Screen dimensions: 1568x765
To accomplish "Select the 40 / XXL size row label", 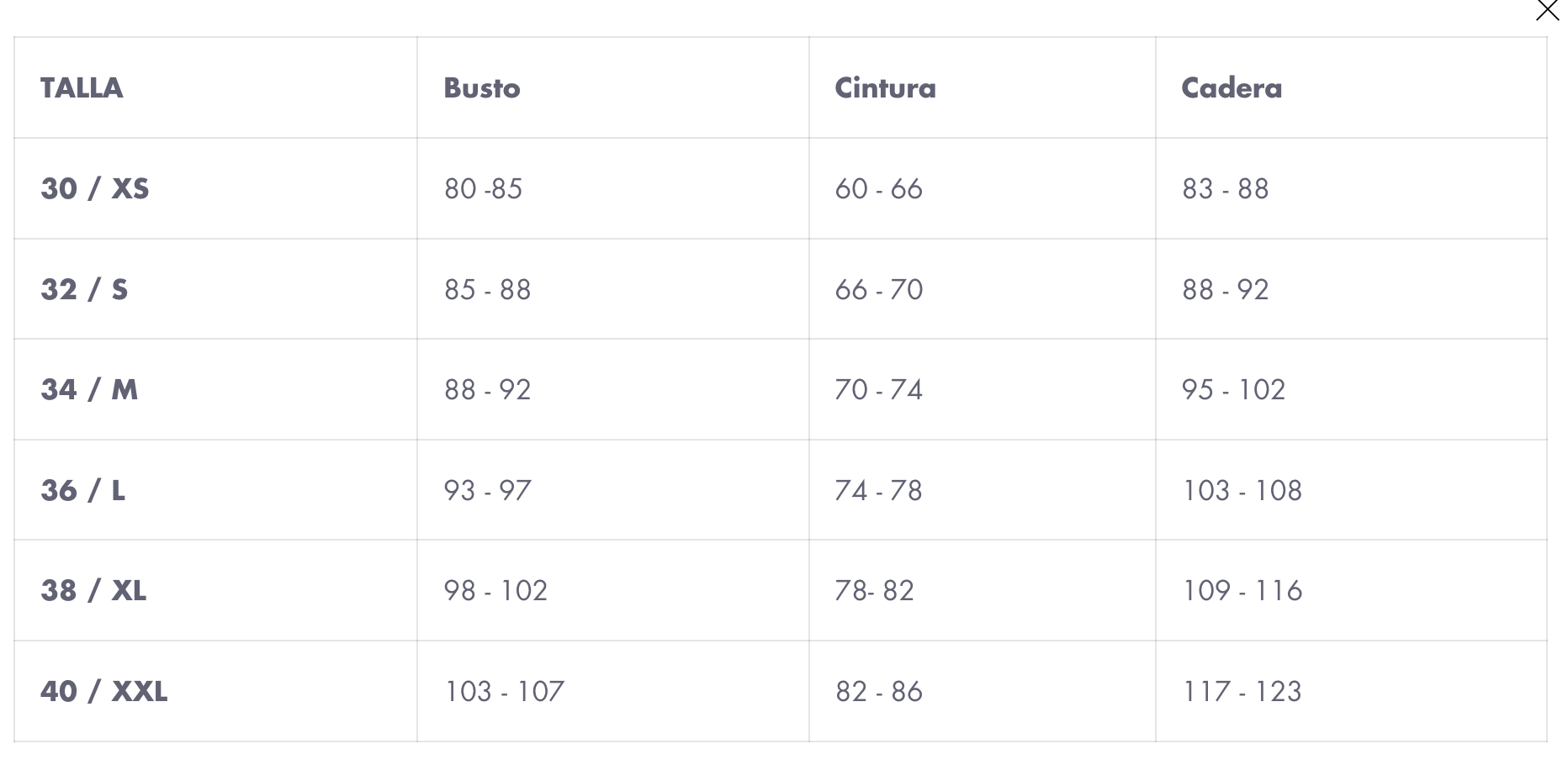I will pyautogui.click(x=104, y=691).
